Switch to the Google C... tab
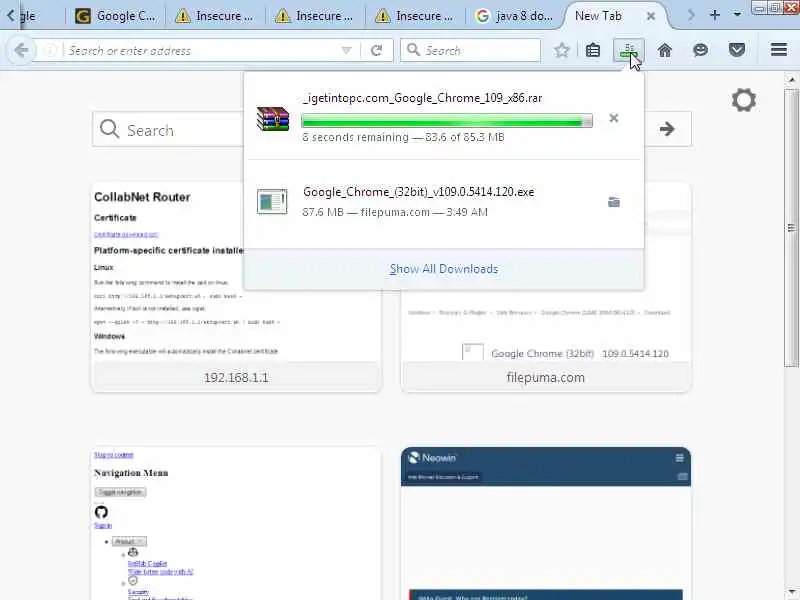800x600 pixels. tap(115, 16)
